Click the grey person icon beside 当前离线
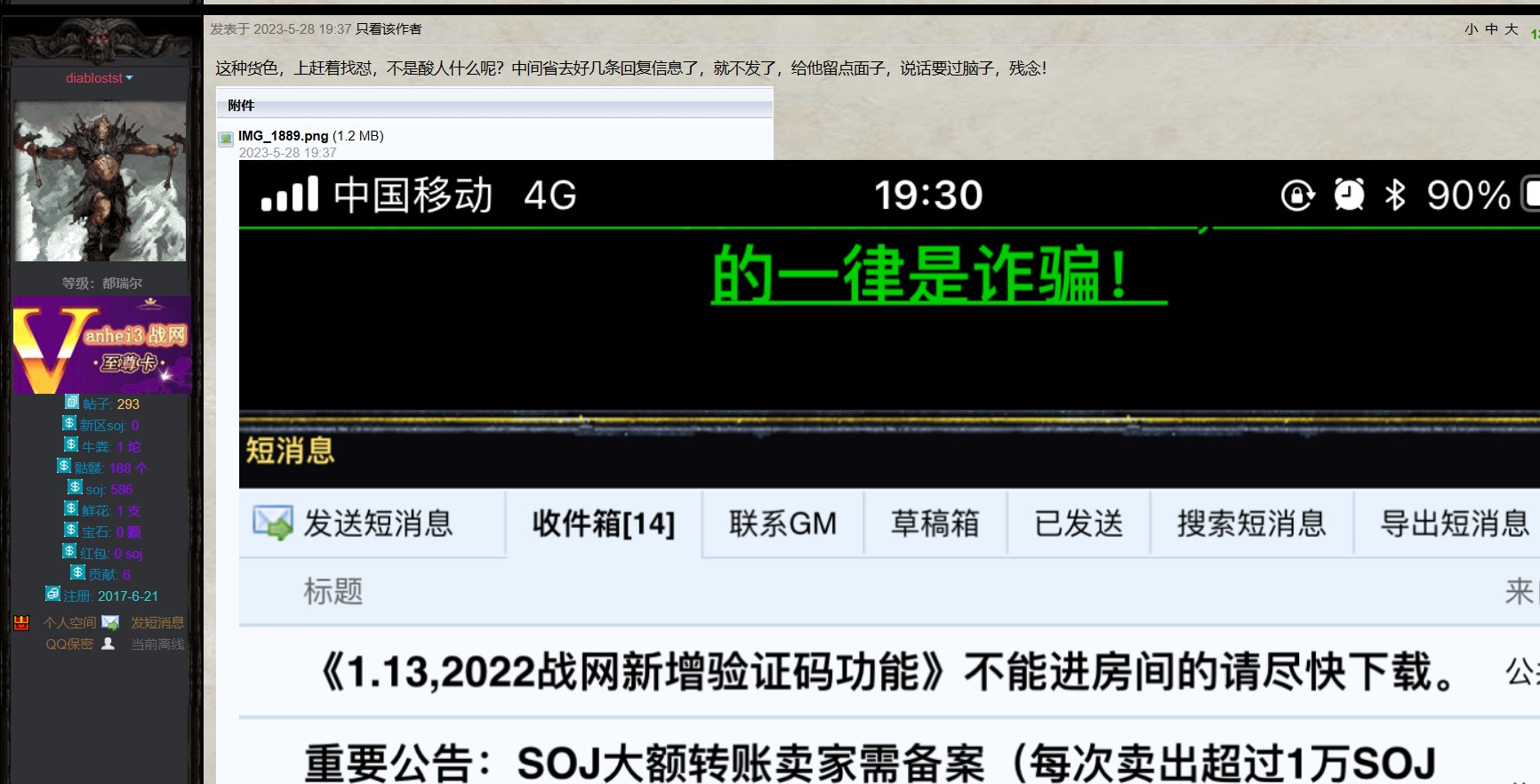 [x=108, y=644]
